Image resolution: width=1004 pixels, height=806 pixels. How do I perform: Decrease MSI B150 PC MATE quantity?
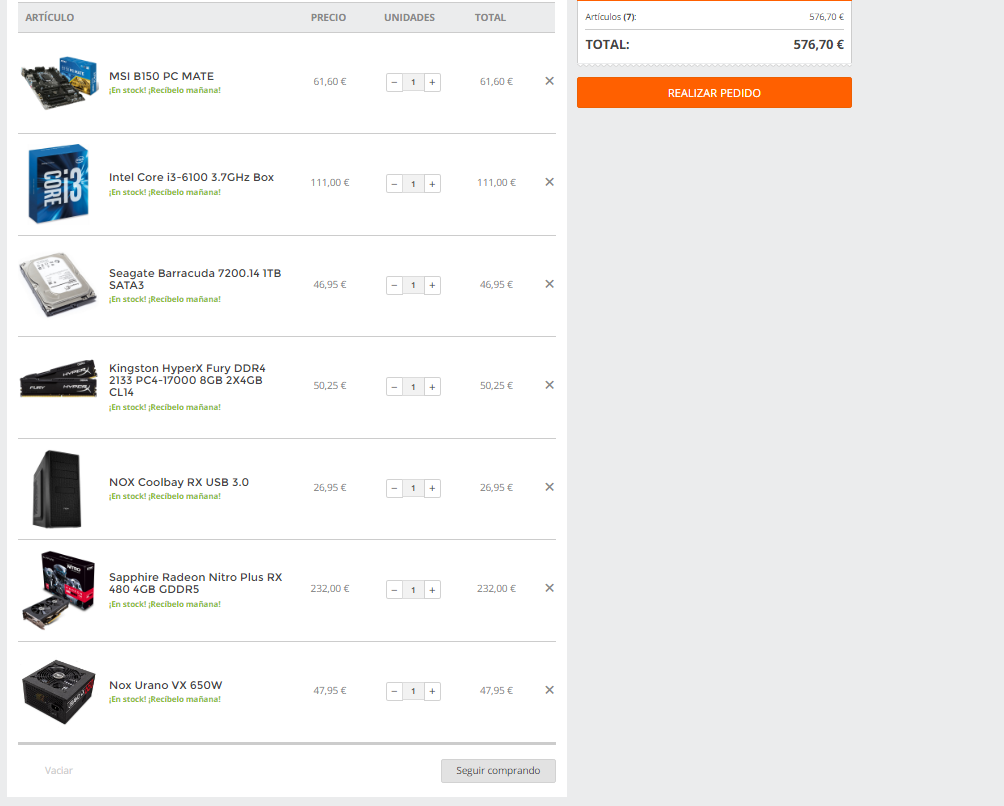tap(394, 83)
